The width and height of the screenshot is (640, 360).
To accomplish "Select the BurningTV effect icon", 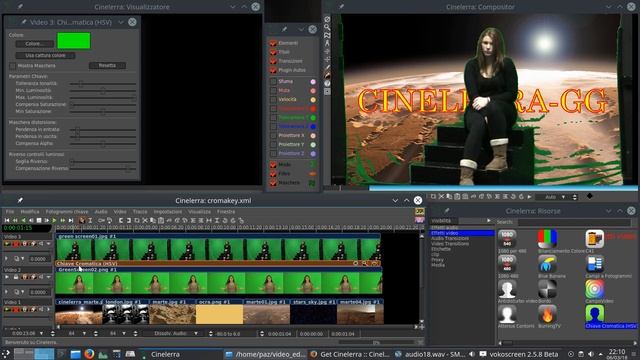I will 547,314.
